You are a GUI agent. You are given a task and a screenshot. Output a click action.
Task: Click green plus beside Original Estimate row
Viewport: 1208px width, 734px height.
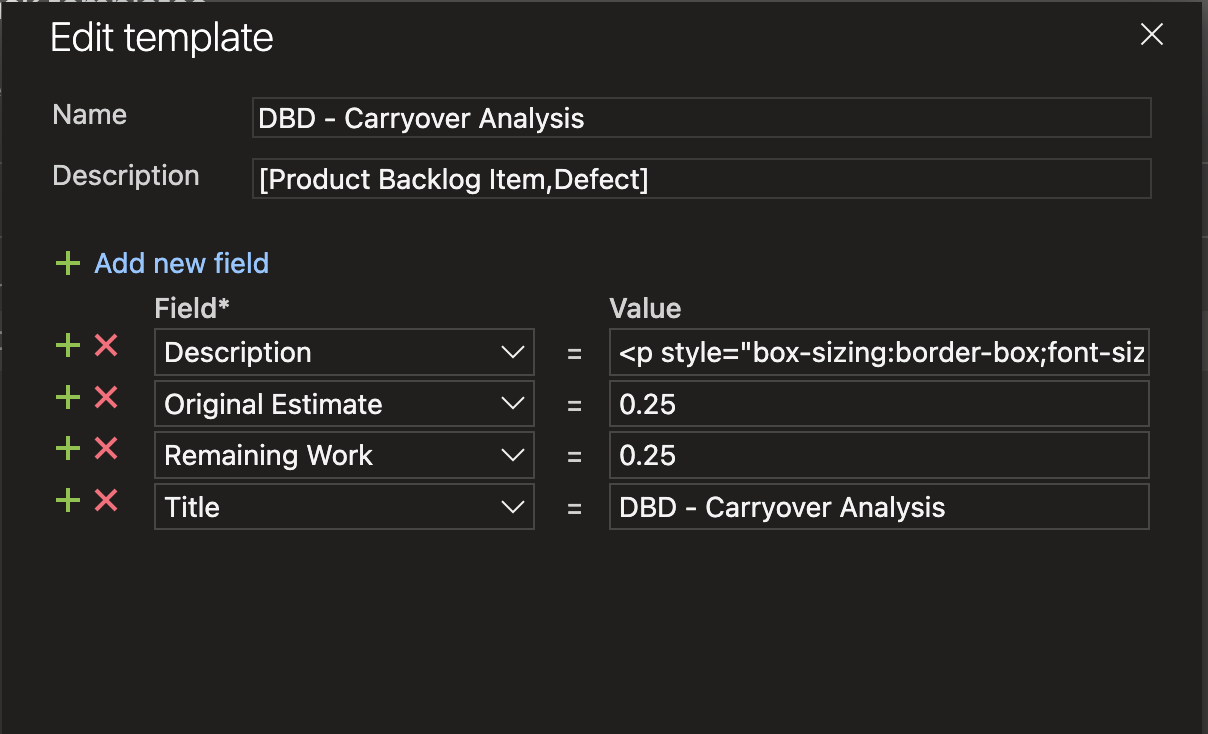(x=67, y=398)
